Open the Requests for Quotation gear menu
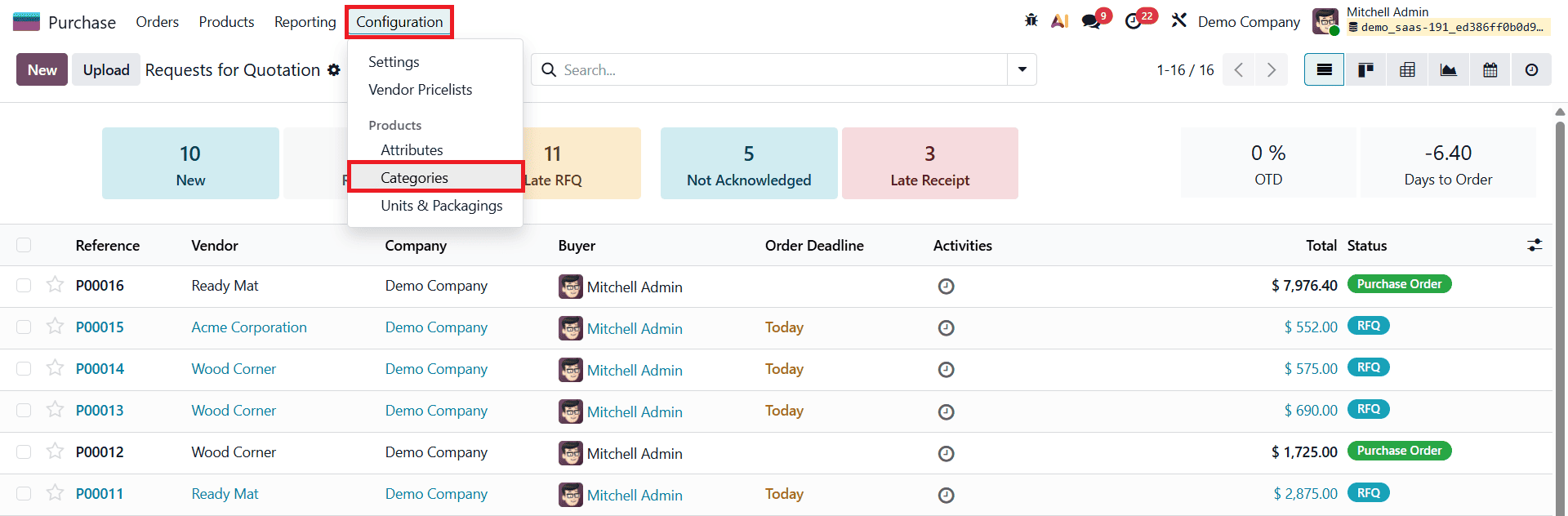Screen dimensions: 1568x516 tap(334, 70)
